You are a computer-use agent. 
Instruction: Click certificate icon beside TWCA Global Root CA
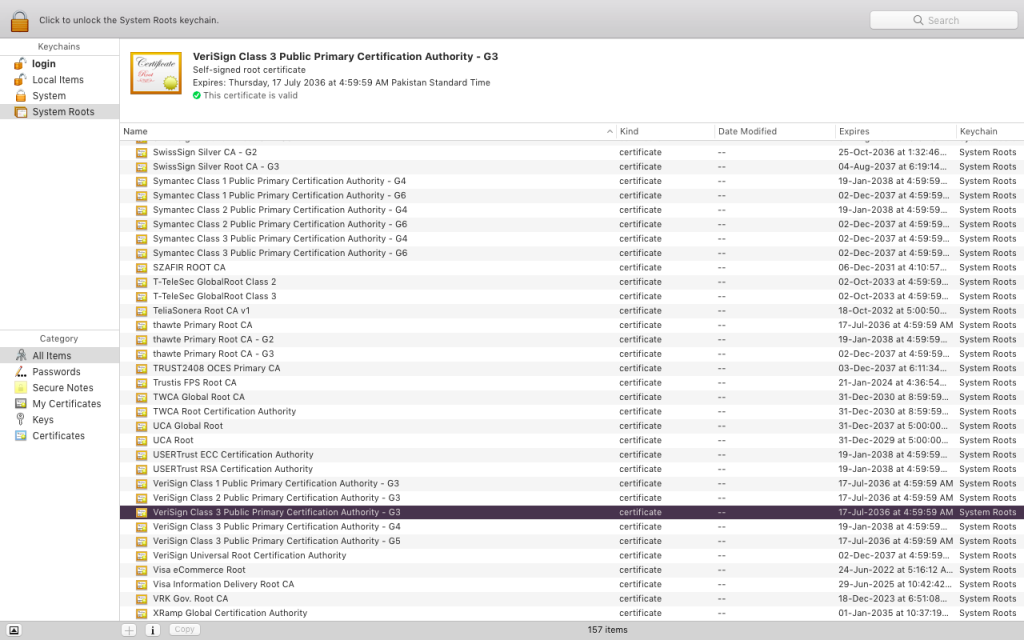coord(141,397)
